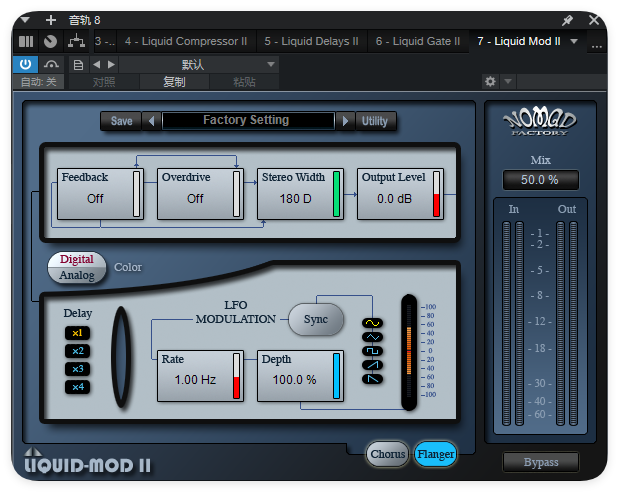The width and height of the screenshot is (619, 492).
Task: Toggle the plugin power bypass button
Action: point(26,64)
